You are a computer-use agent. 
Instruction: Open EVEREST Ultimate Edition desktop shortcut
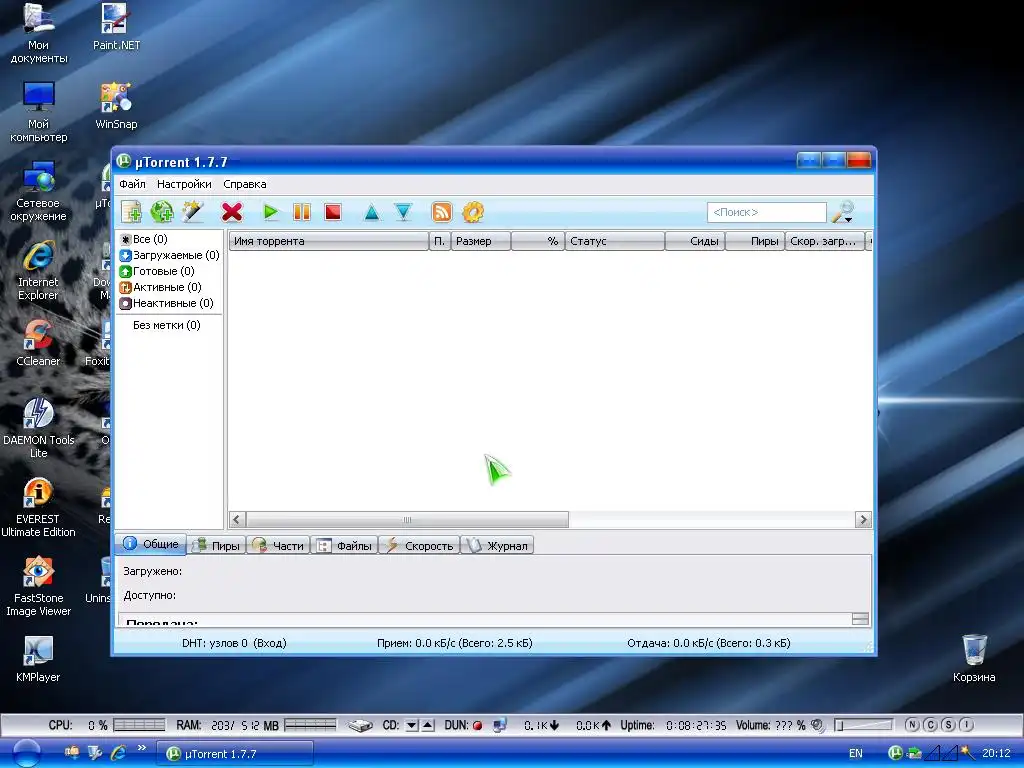tap(39, 507)
